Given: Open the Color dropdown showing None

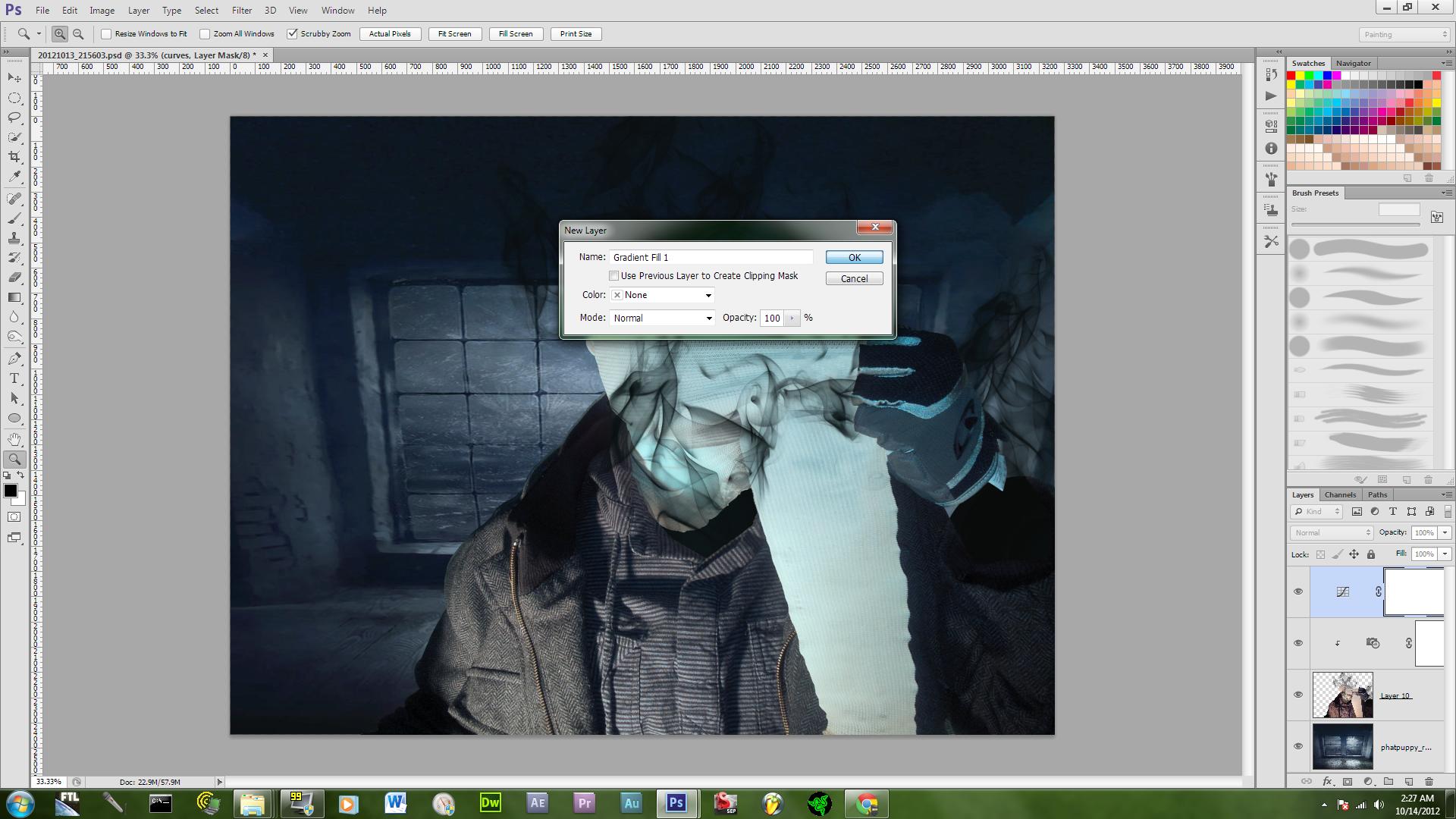Looking at the screenshot, I should point(662,295).
